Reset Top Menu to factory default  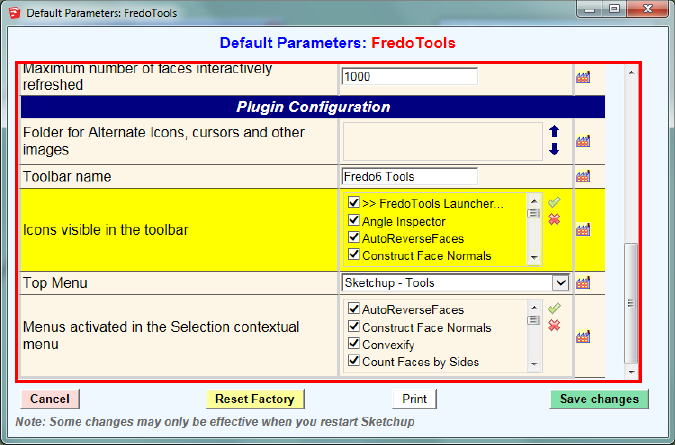click(583, 283)
